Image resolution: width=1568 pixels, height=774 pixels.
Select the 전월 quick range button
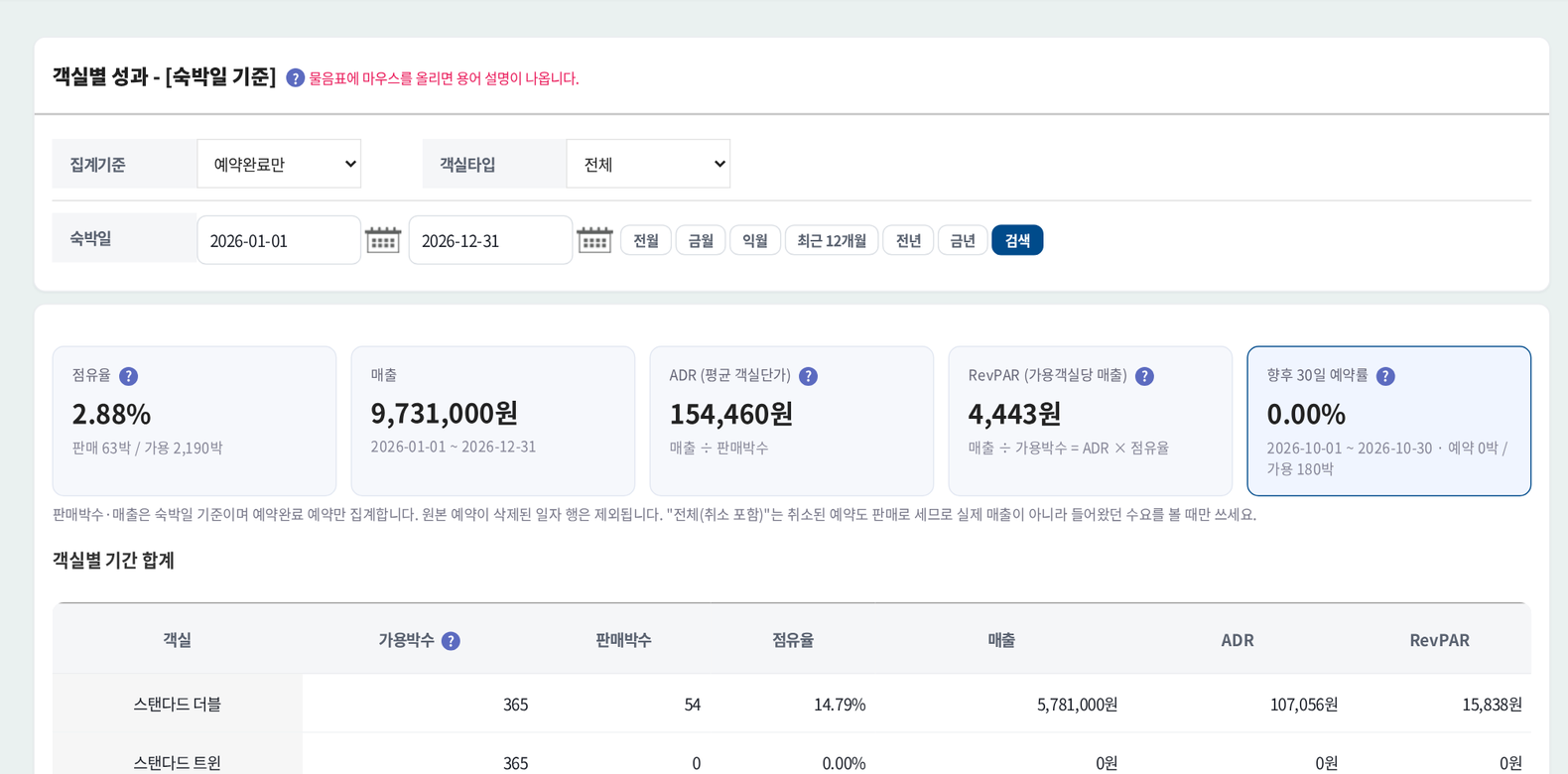point(646,240)
